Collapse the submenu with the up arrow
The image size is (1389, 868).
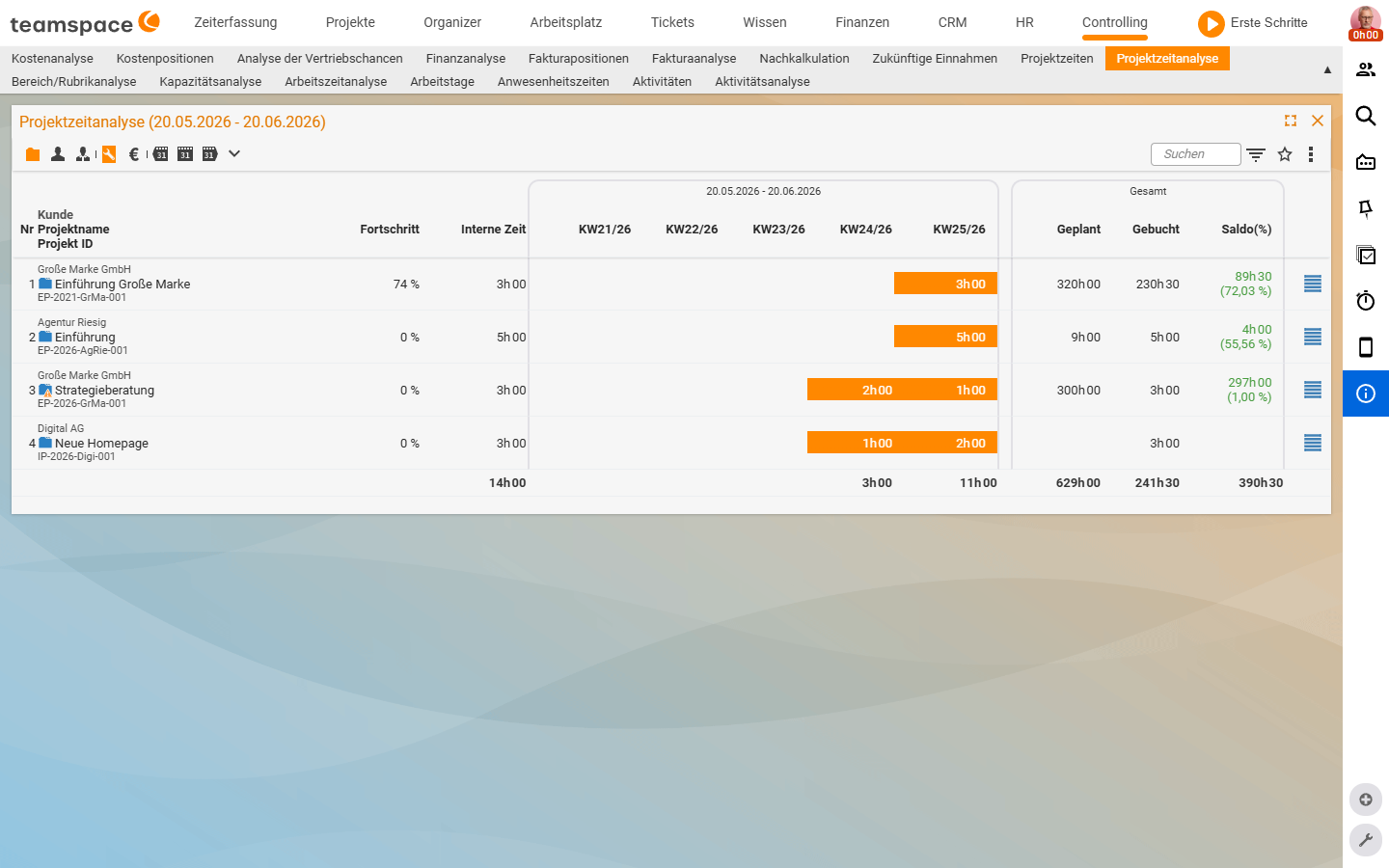(1327, 69)
